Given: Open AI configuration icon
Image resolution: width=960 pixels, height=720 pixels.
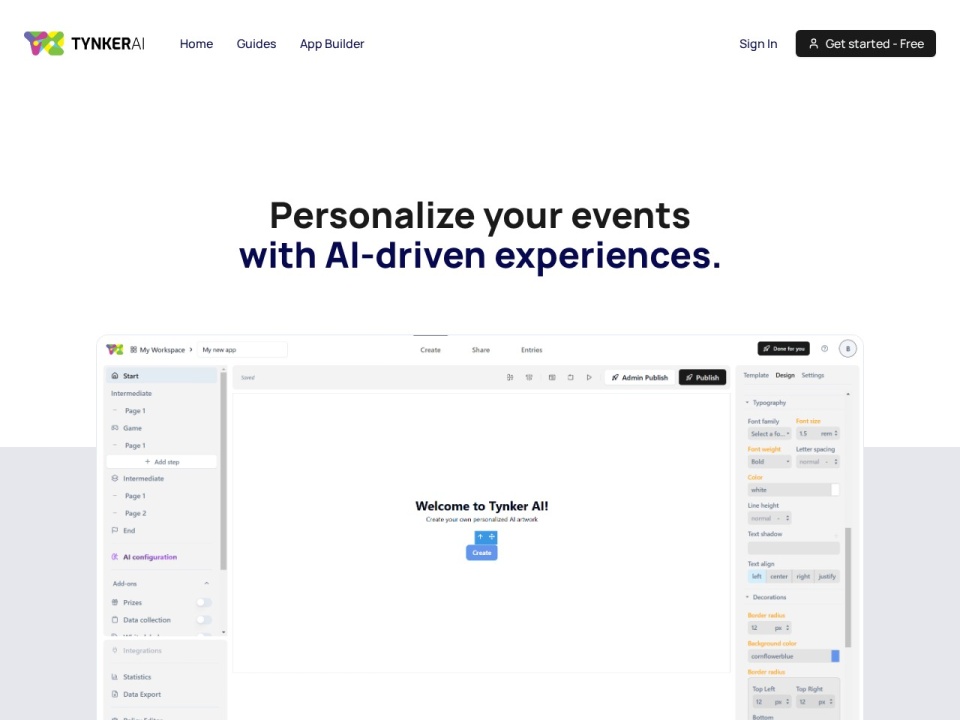Looking at the screenshot, I should [114, 557].
